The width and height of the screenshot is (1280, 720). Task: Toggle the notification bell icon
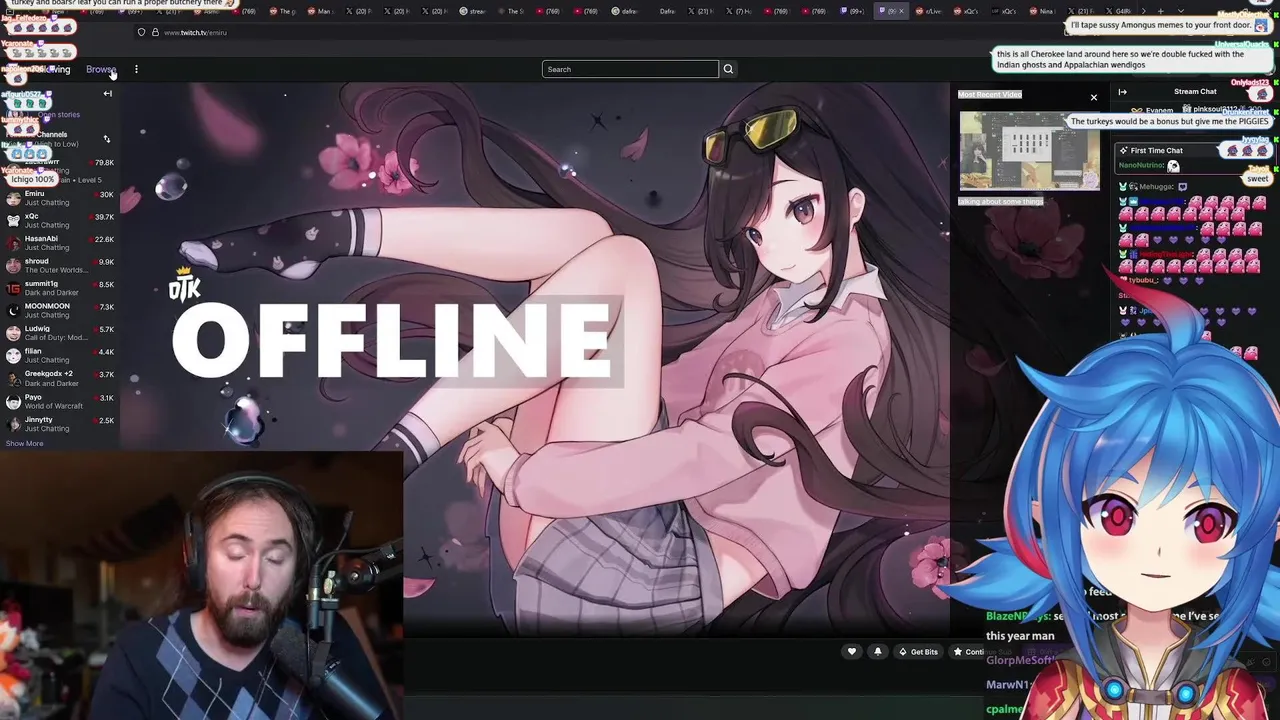coord(878,652)
